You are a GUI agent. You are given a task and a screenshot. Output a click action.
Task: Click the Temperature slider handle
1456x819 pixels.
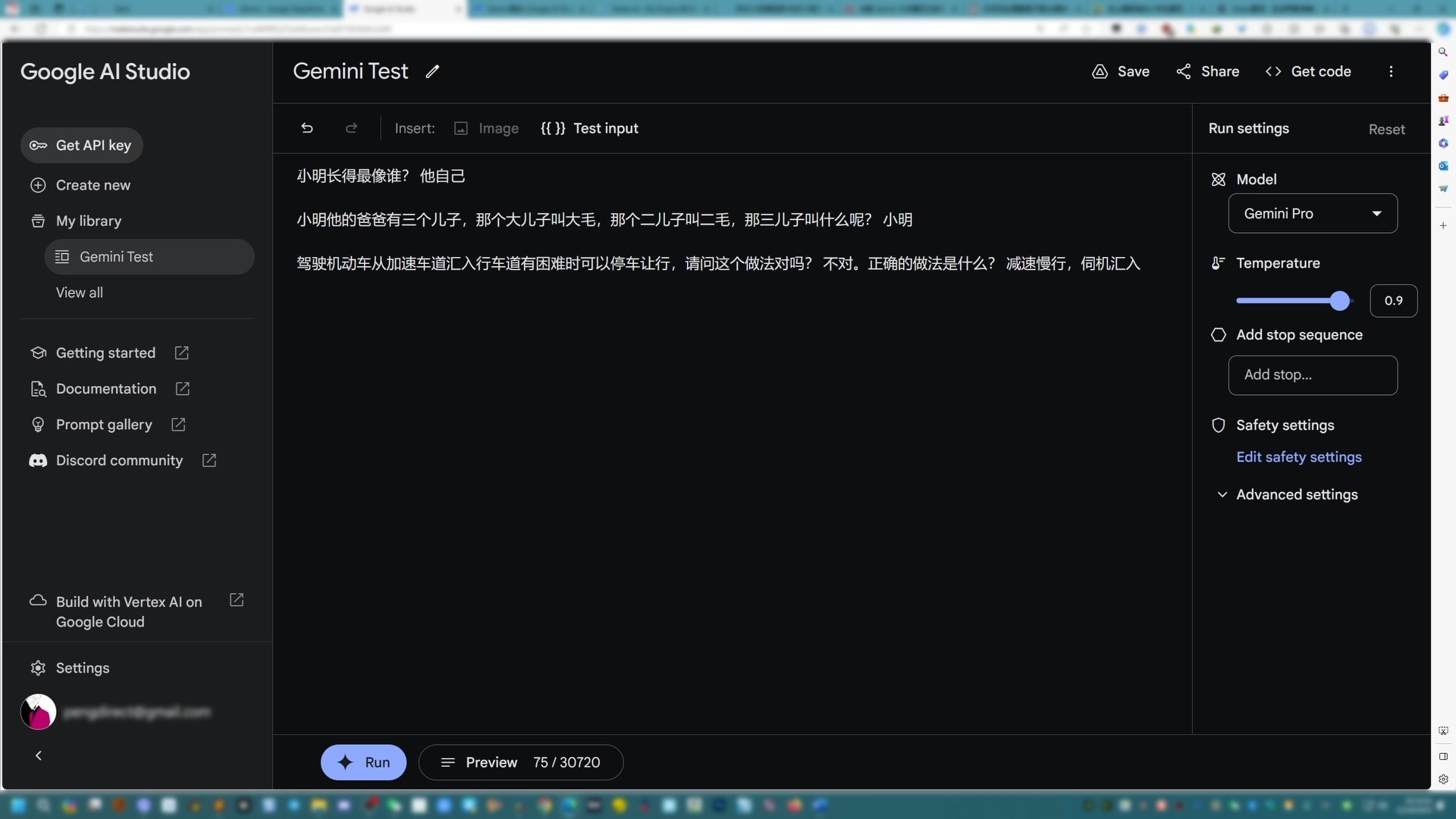1340,301
